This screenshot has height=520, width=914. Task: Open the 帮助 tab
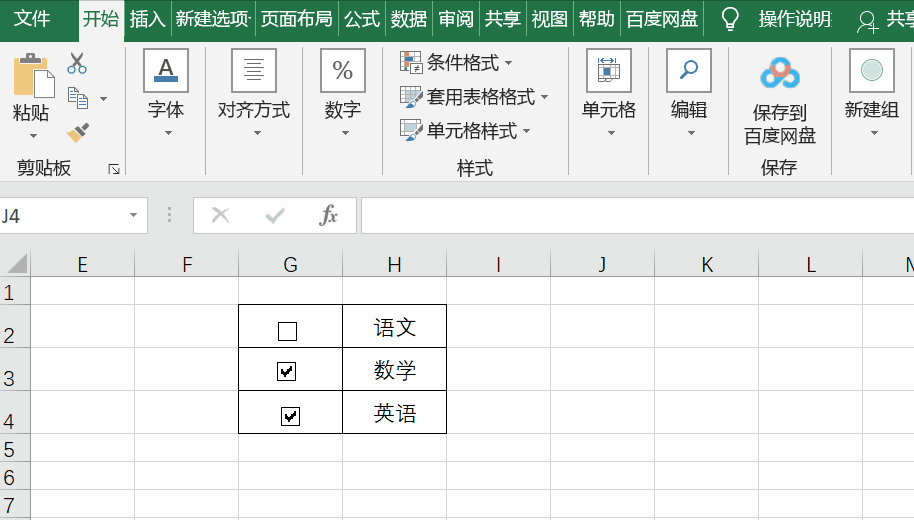[596, 19]
